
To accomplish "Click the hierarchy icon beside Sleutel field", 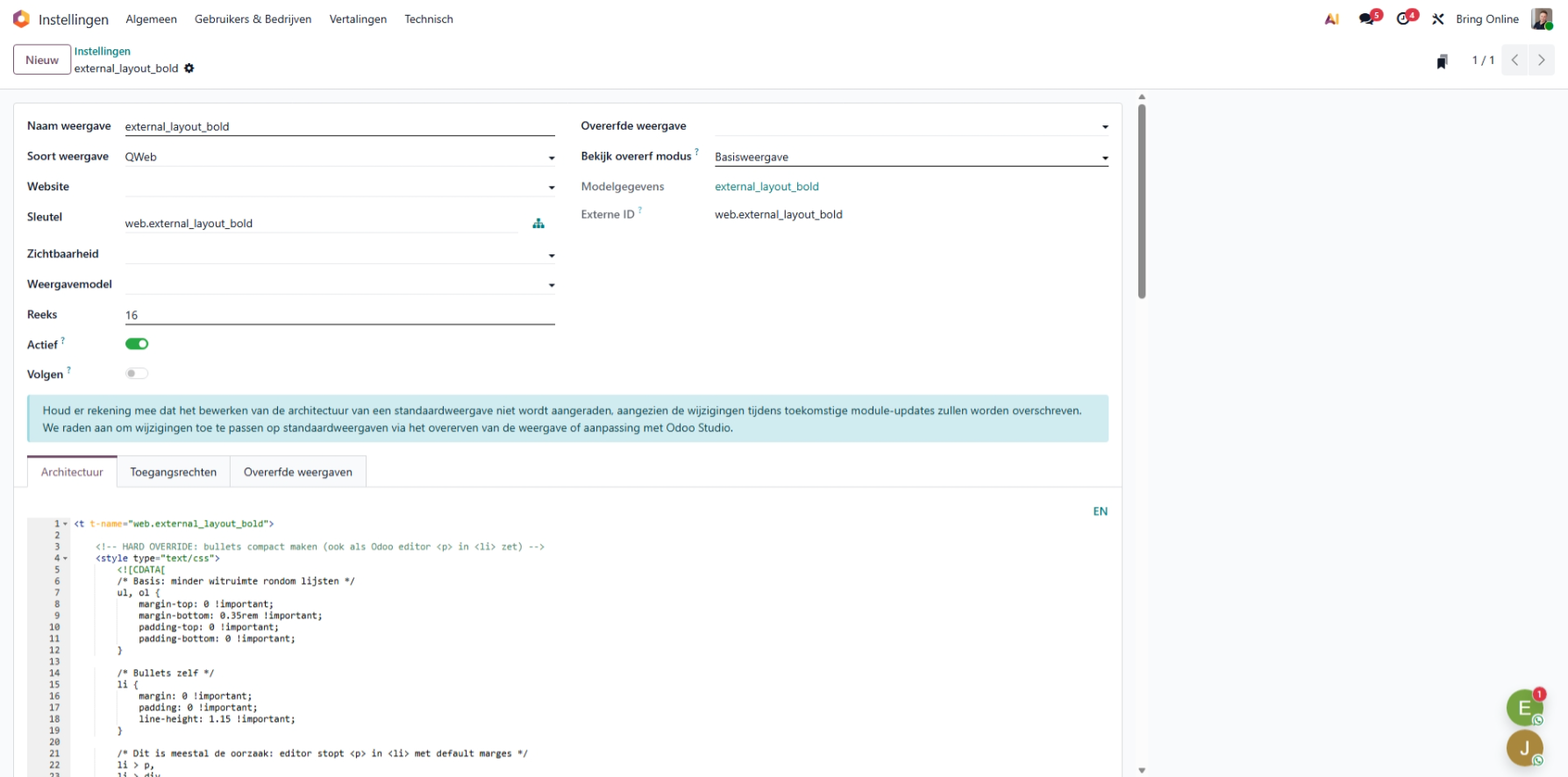I will click(538, 224).
